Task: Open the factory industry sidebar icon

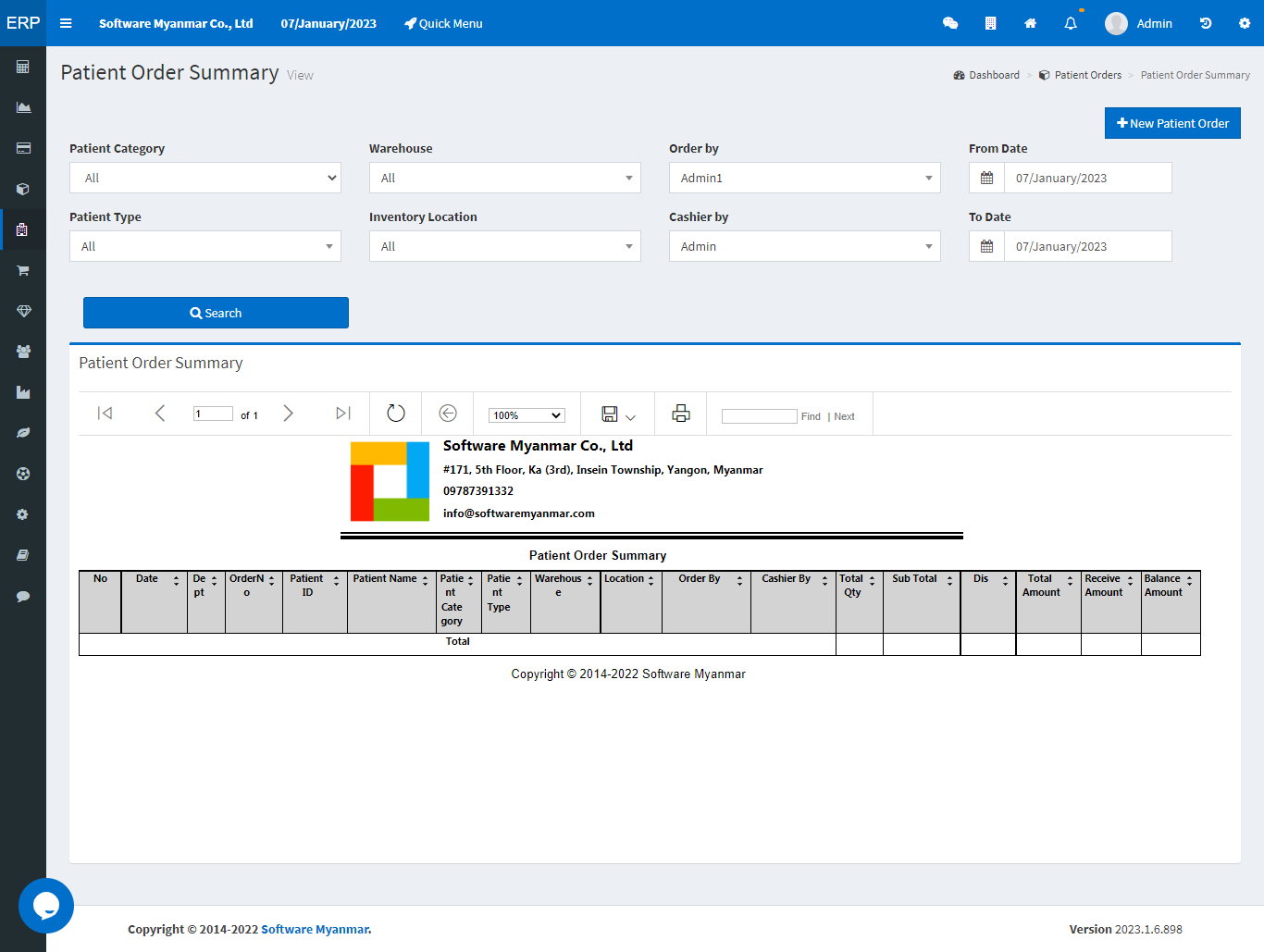Action: 23,392
